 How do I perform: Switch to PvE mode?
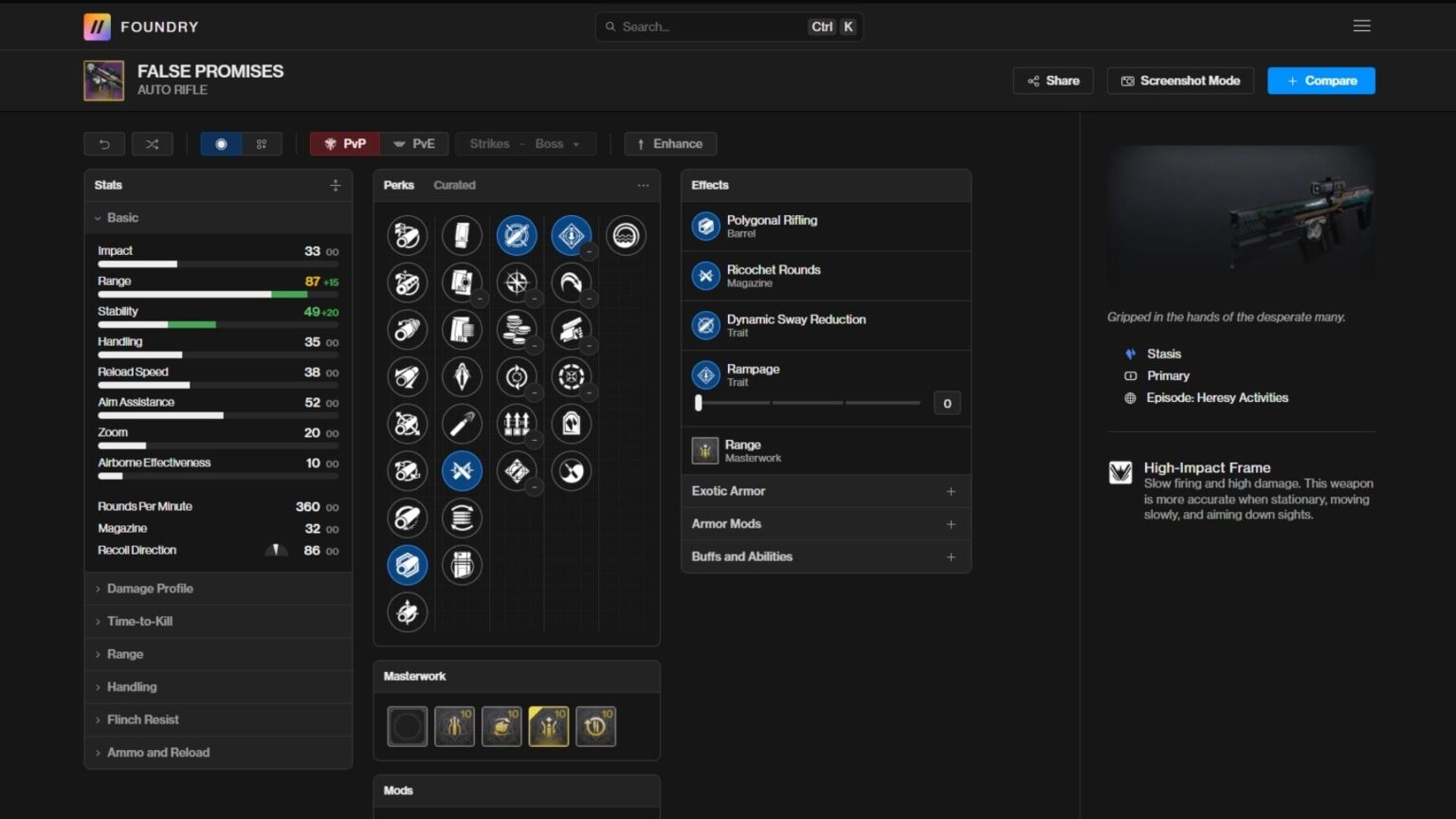tap(414, 144)
